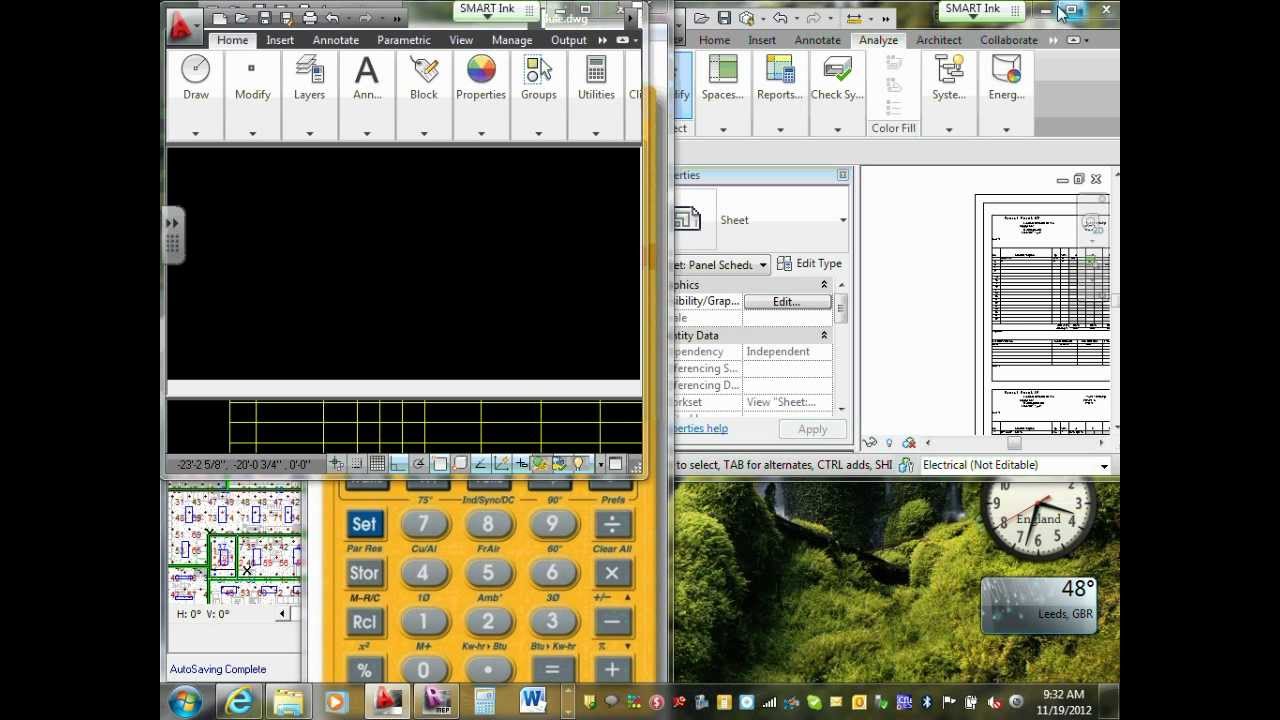
Task: Collapse the Graphics section in Revit Properties
Action: tap(824, 285)
